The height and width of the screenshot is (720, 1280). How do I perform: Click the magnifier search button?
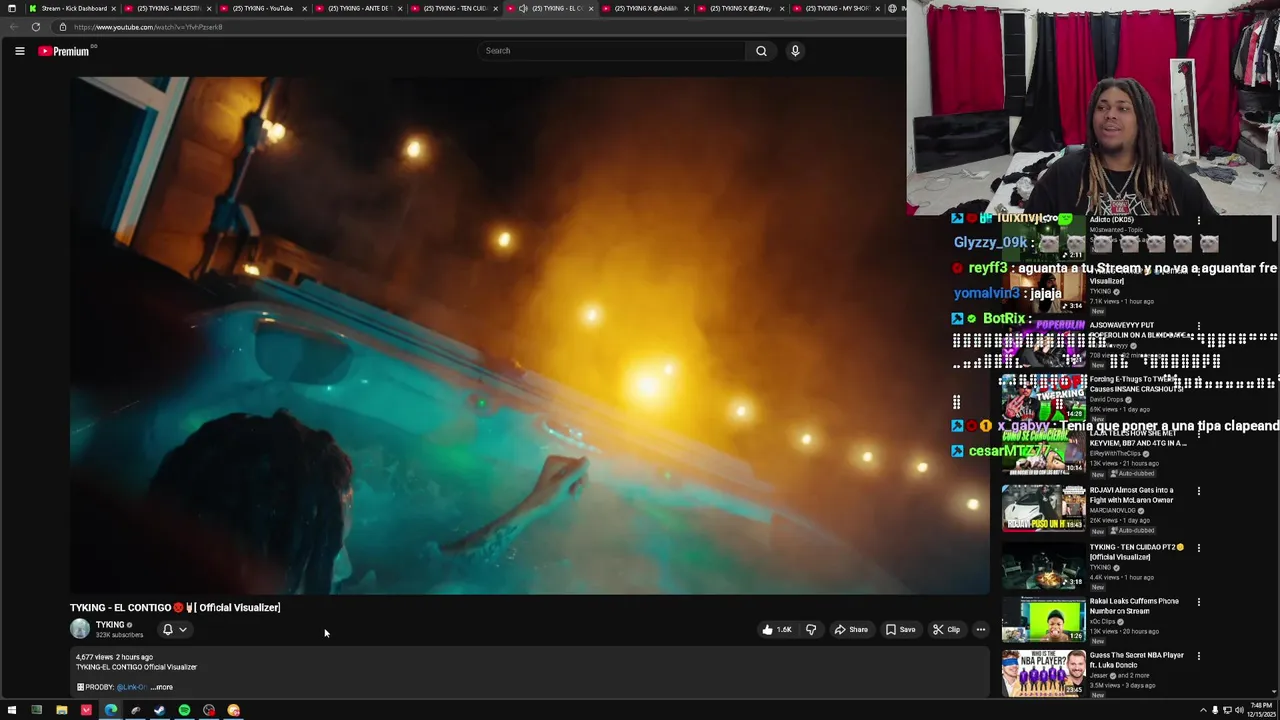761,51
